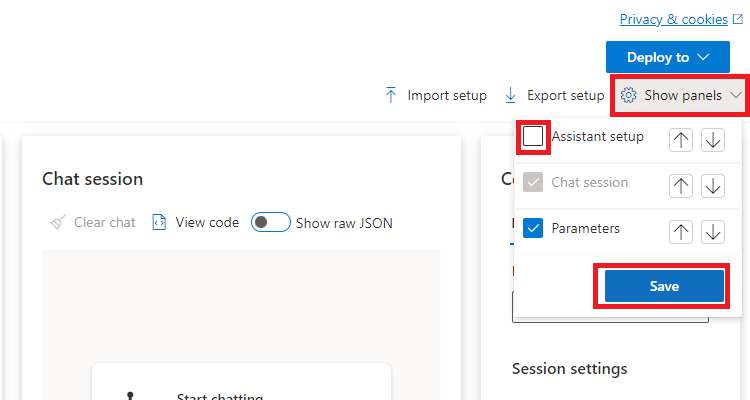The image size is (750, 400).
Task: Click the Export setup button
Action: (x=555, y=95)
